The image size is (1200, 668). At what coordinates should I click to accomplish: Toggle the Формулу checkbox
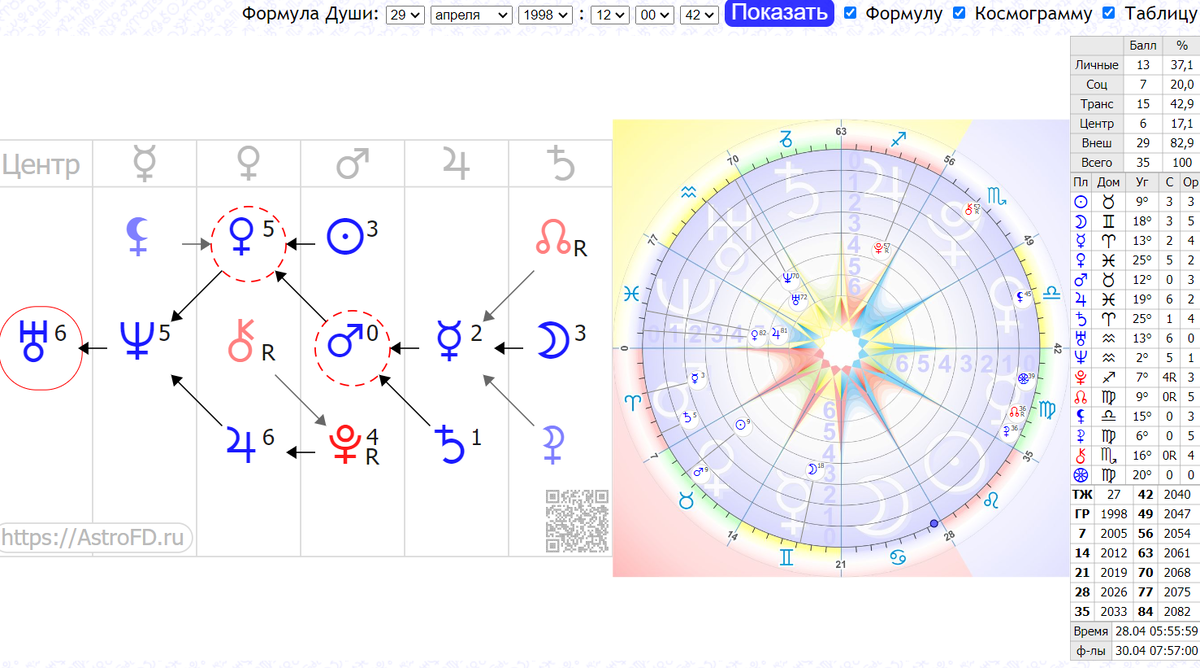[850, 13]
